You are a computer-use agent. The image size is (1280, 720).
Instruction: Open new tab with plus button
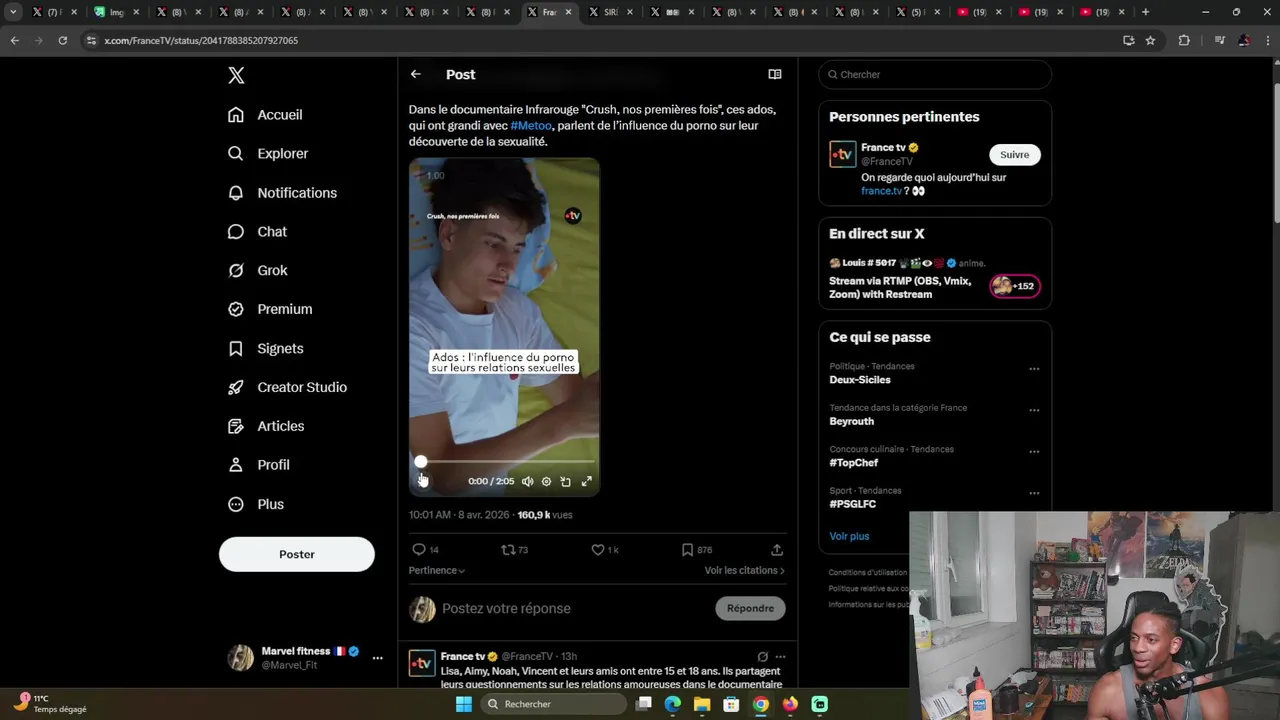(x=1145, y=12)
